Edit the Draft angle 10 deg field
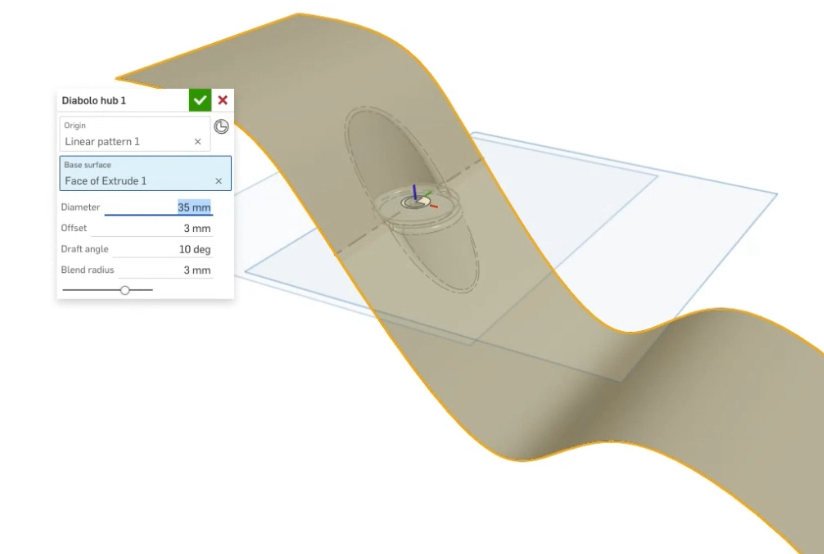Screen dimensions: 824x554 click(x=163, y=250)
